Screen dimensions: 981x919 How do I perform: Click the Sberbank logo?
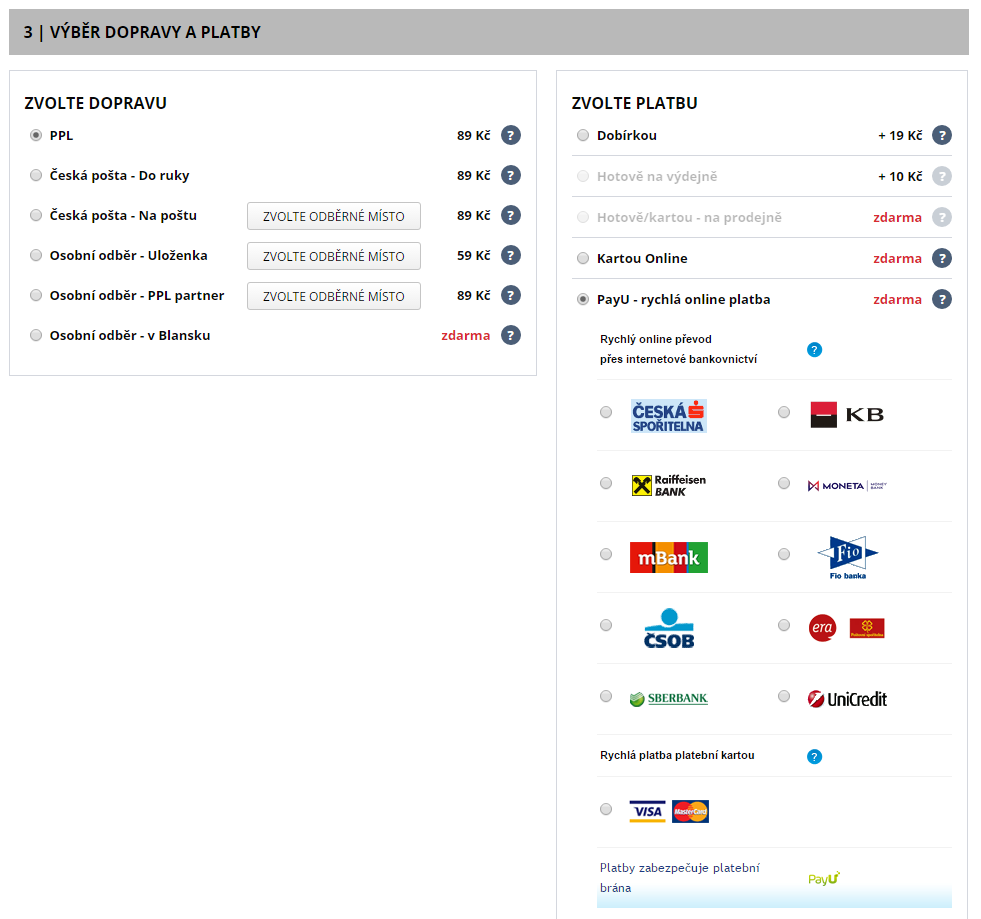[x=668, y=699]
